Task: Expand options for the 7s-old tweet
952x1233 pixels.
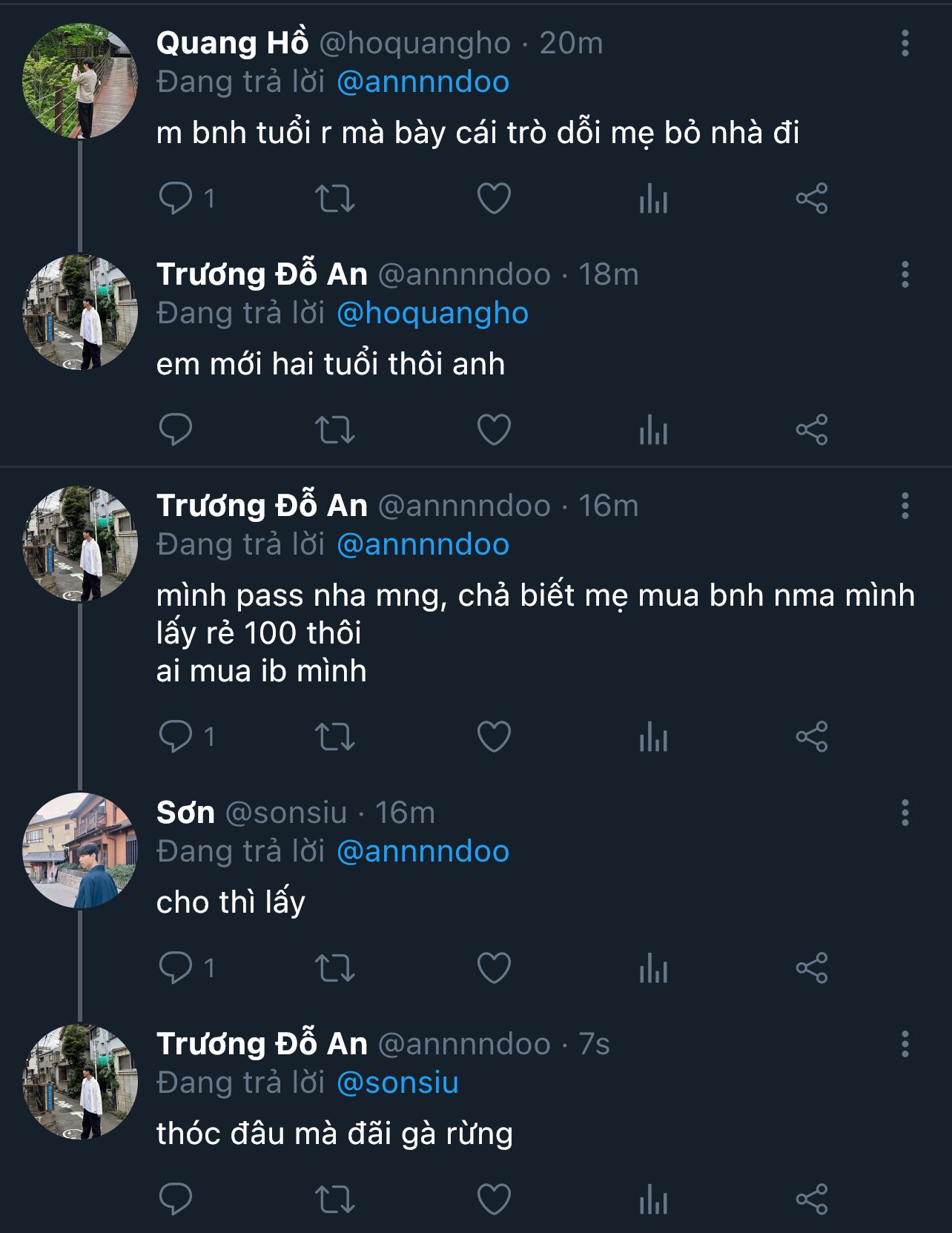Action: coord(905,1044)
